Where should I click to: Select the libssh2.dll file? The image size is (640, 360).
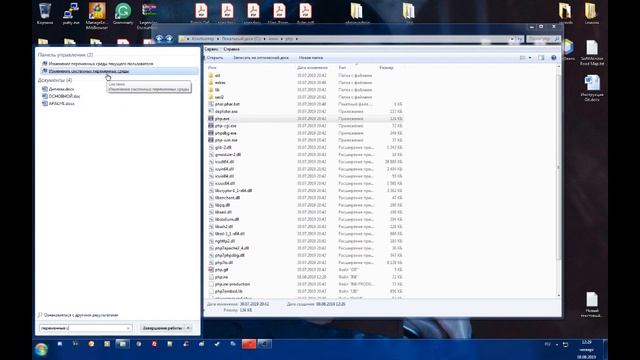[224, 227]
